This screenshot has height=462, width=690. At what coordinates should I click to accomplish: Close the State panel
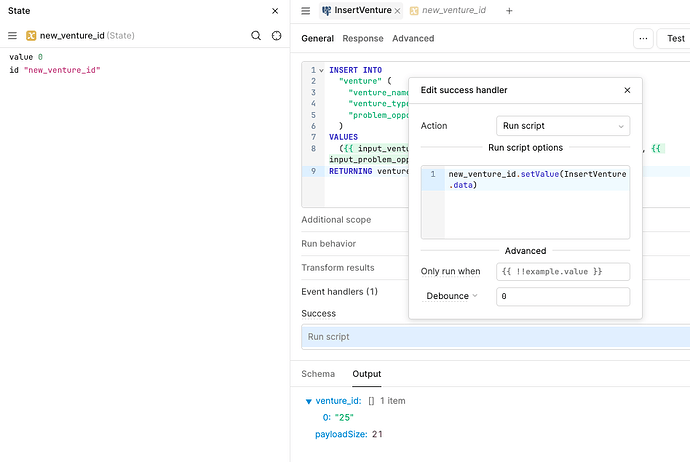coord(276,11)
